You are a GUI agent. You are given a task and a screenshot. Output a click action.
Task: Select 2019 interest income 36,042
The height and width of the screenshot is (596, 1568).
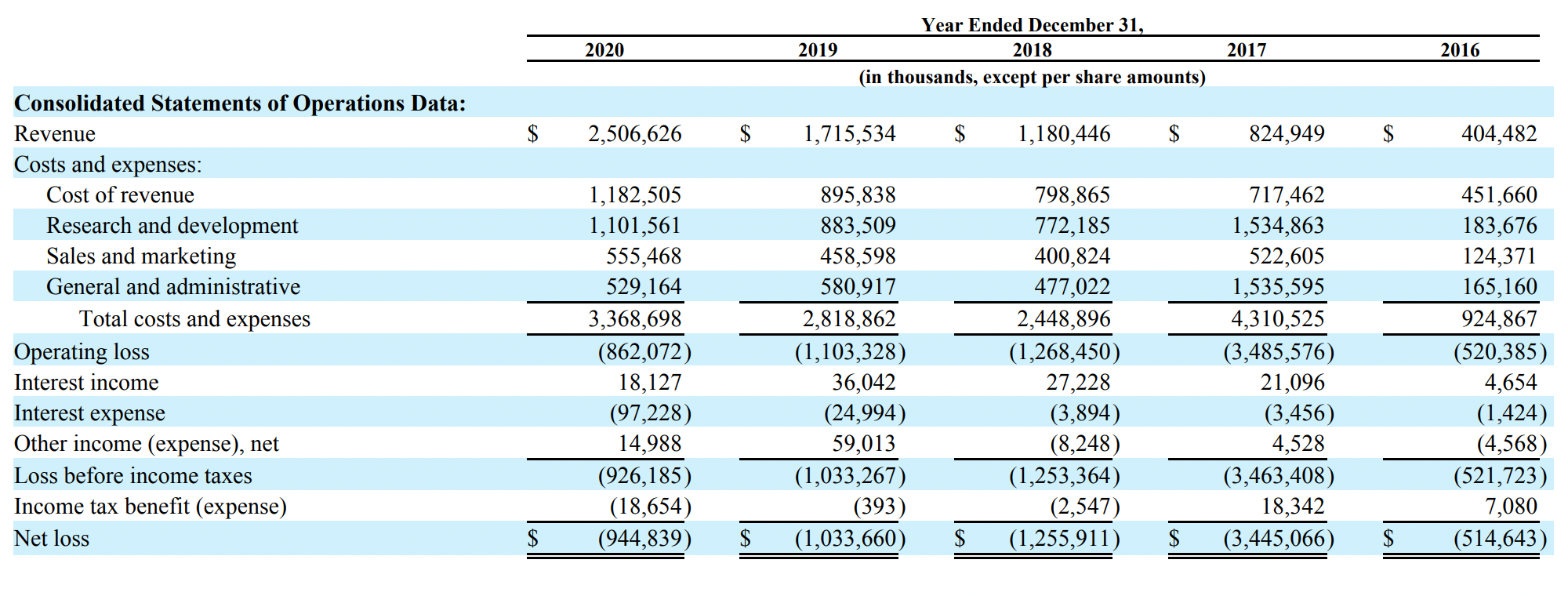[864, 383]
